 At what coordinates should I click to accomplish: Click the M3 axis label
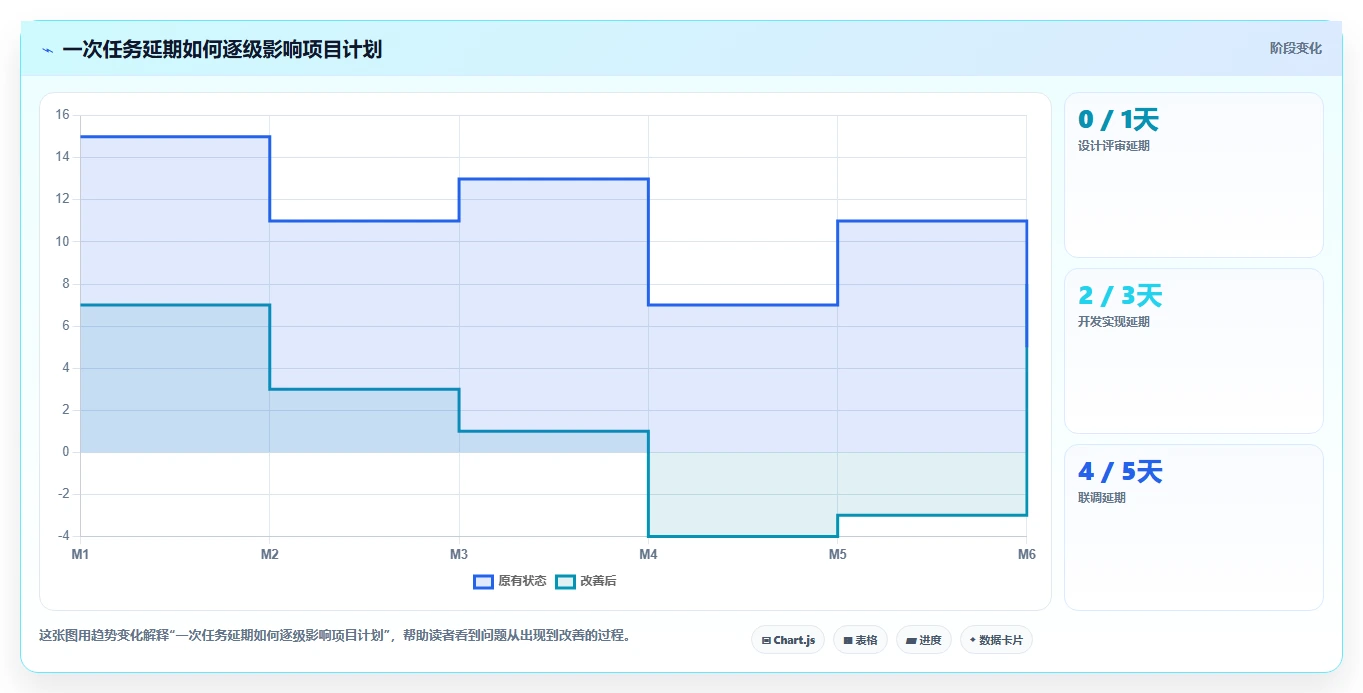tap(459, 554)
